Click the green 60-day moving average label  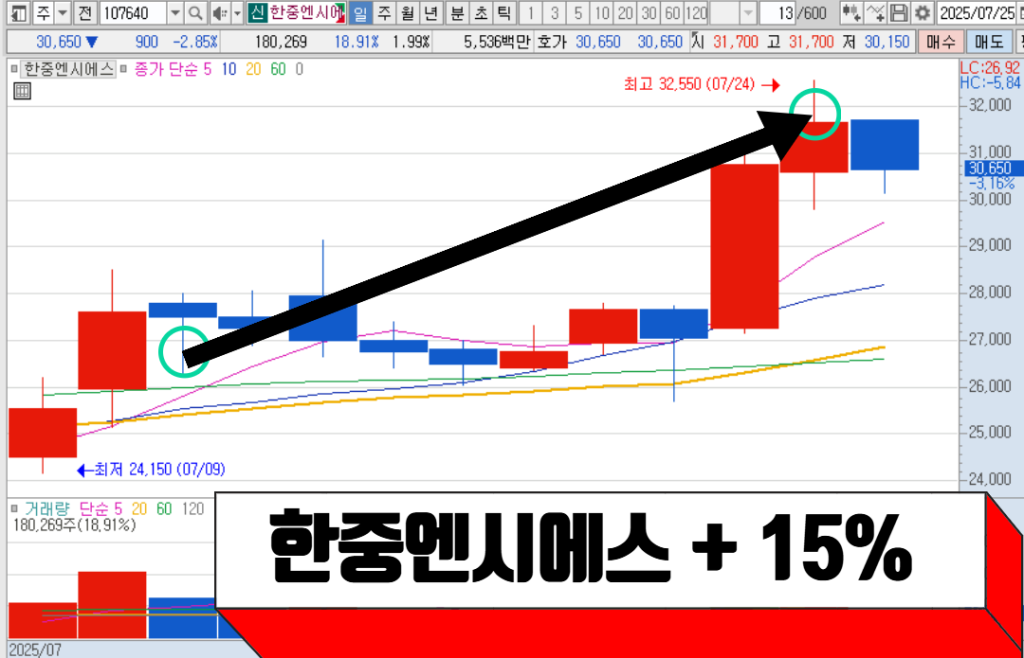tap(278, 69)
